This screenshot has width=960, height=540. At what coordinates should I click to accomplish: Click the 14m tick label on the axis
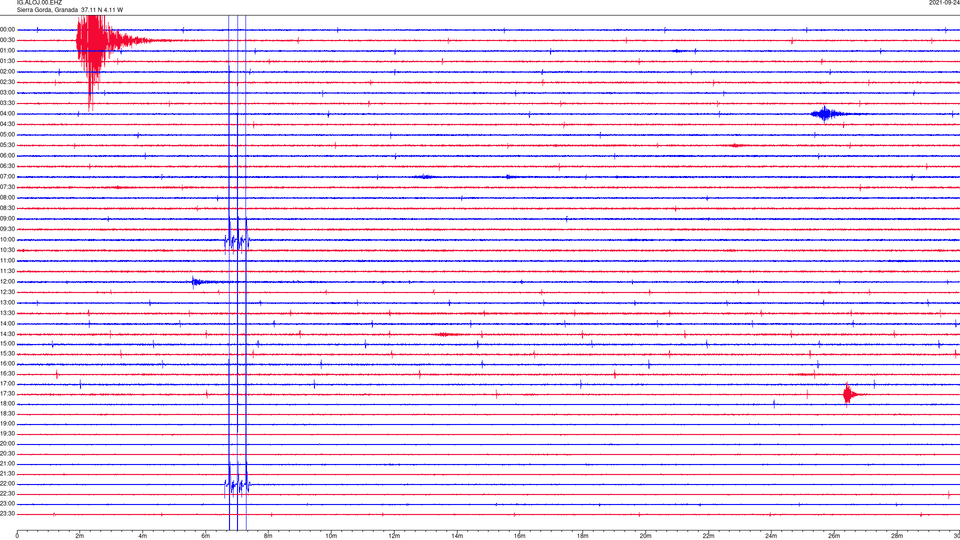tap(457, 536)
